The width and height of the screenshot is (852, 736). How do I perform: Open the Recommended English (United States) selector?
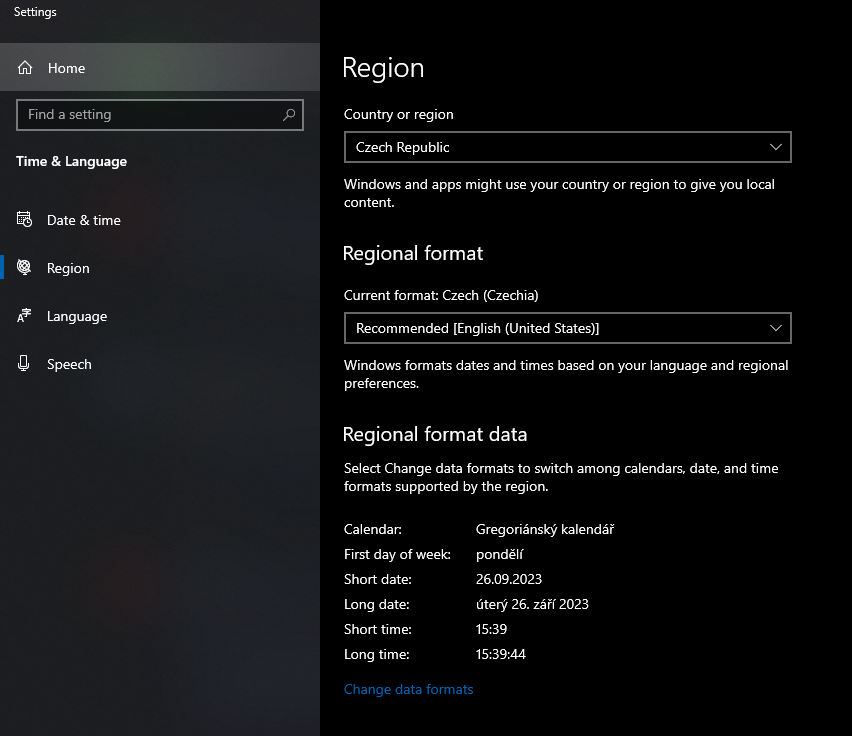click(x=776, y=327)
